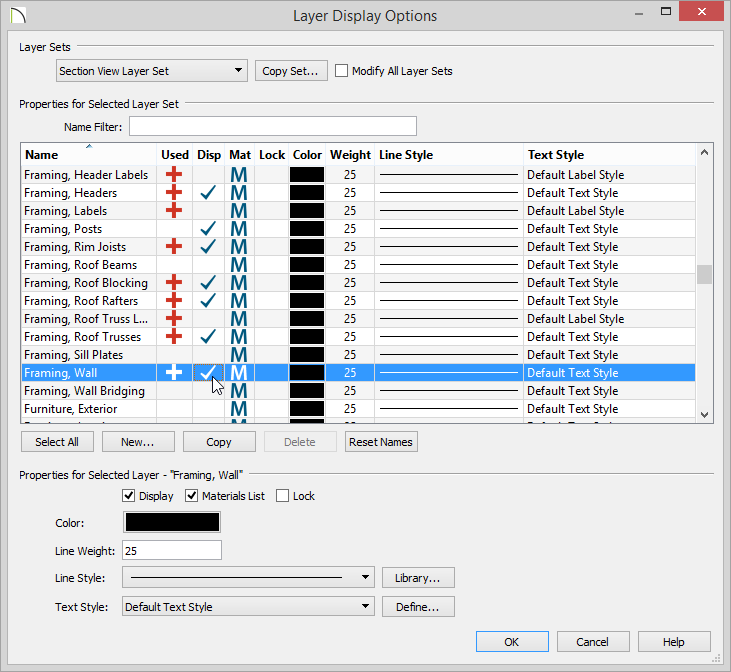Viewport: 731px width, 672px height.
Task: Toggle Materials M icon for Framing, Roof Truss L...
Action: click(x=239, y=319)
